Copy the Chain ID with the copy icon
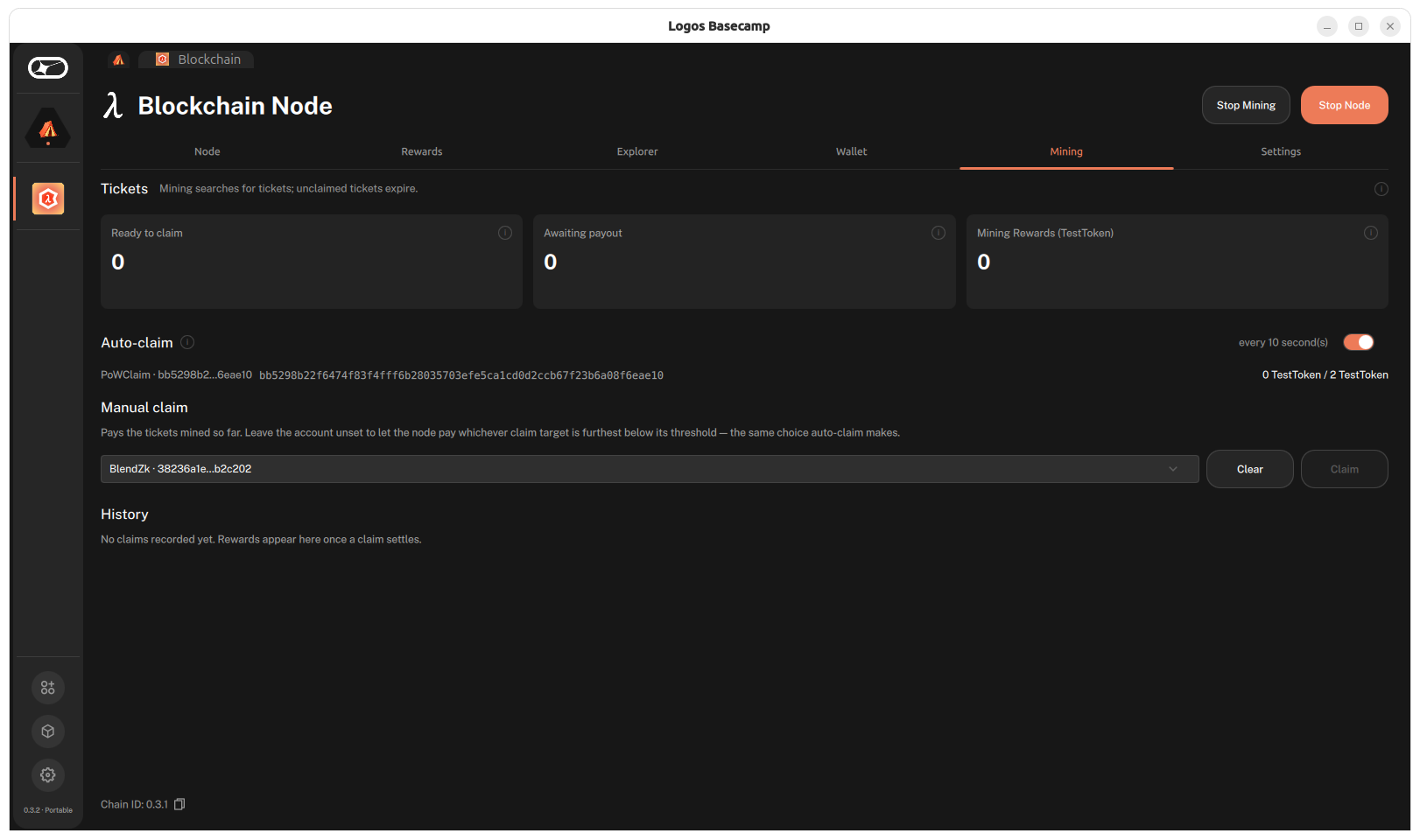The width and height of the screenshot is (1420, 840). coord(179,804)
